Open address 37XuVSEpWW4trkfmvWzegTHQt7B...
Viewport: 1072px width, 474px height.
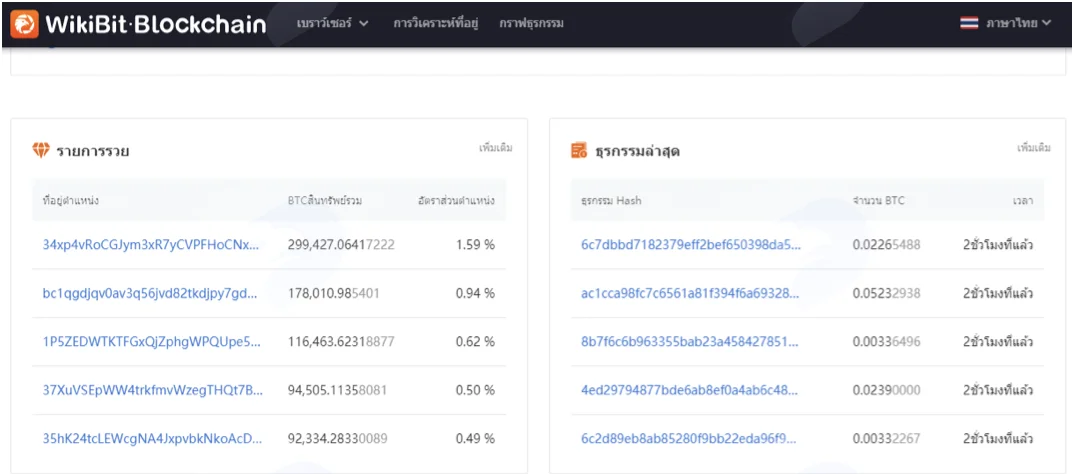point(152,390)
